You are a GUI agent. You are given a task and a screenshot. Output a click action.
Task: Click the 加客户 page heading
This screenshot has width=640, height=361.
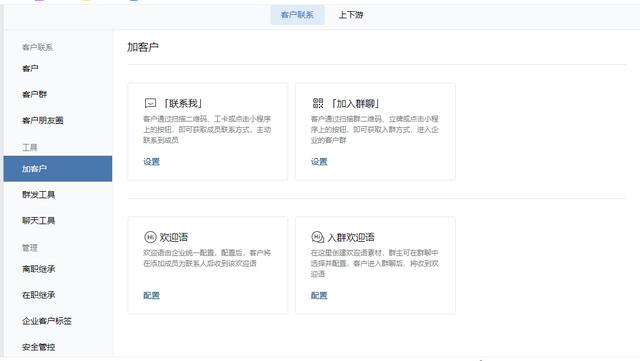click(x=143, y=47)
